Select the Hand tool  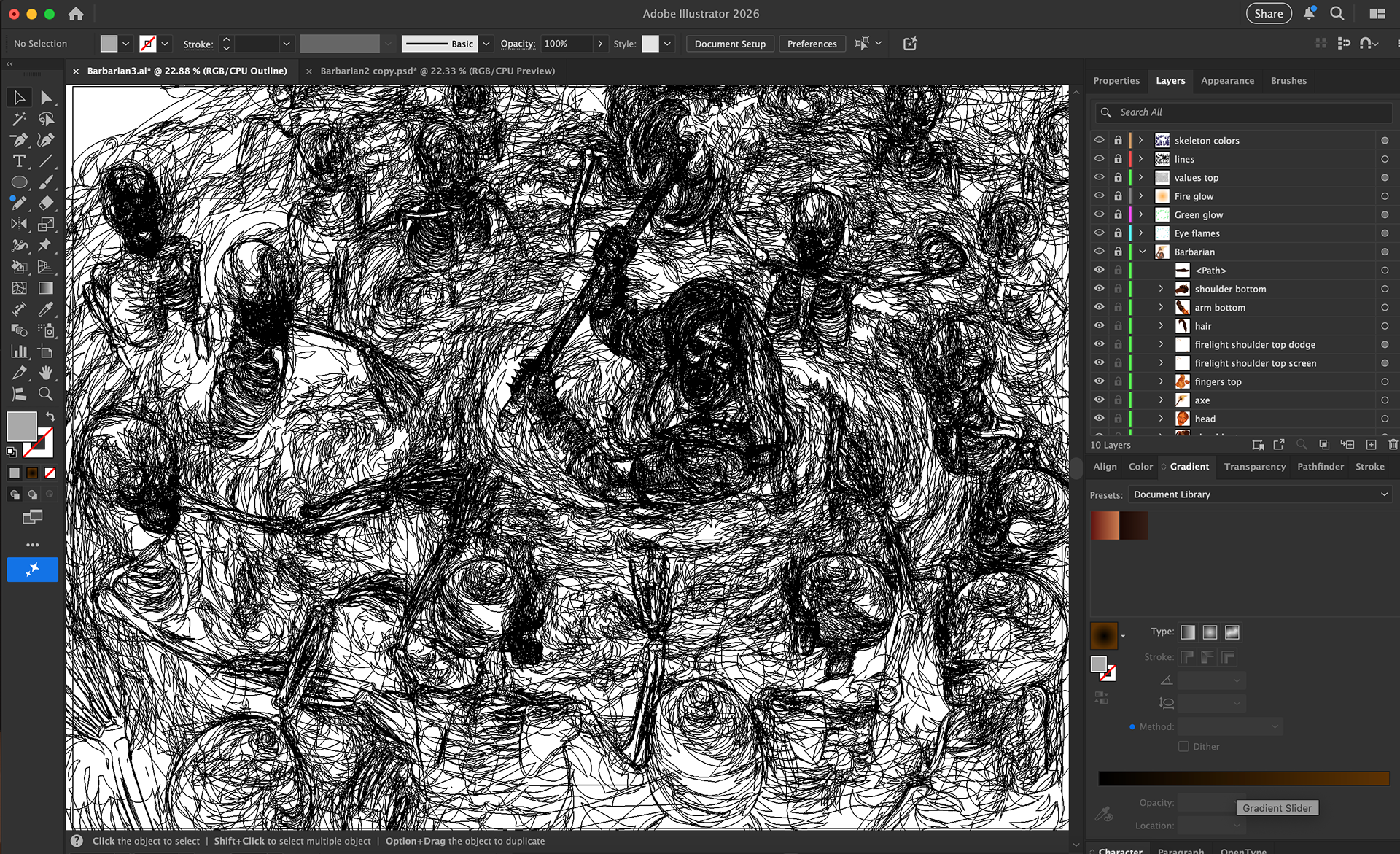coord(45,373)
